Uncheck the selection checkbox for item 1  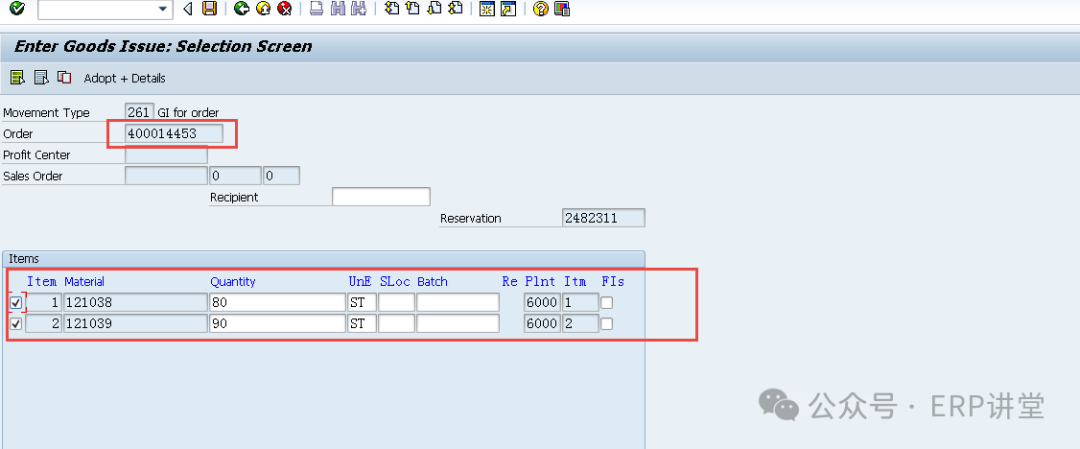tap(15, 302)
